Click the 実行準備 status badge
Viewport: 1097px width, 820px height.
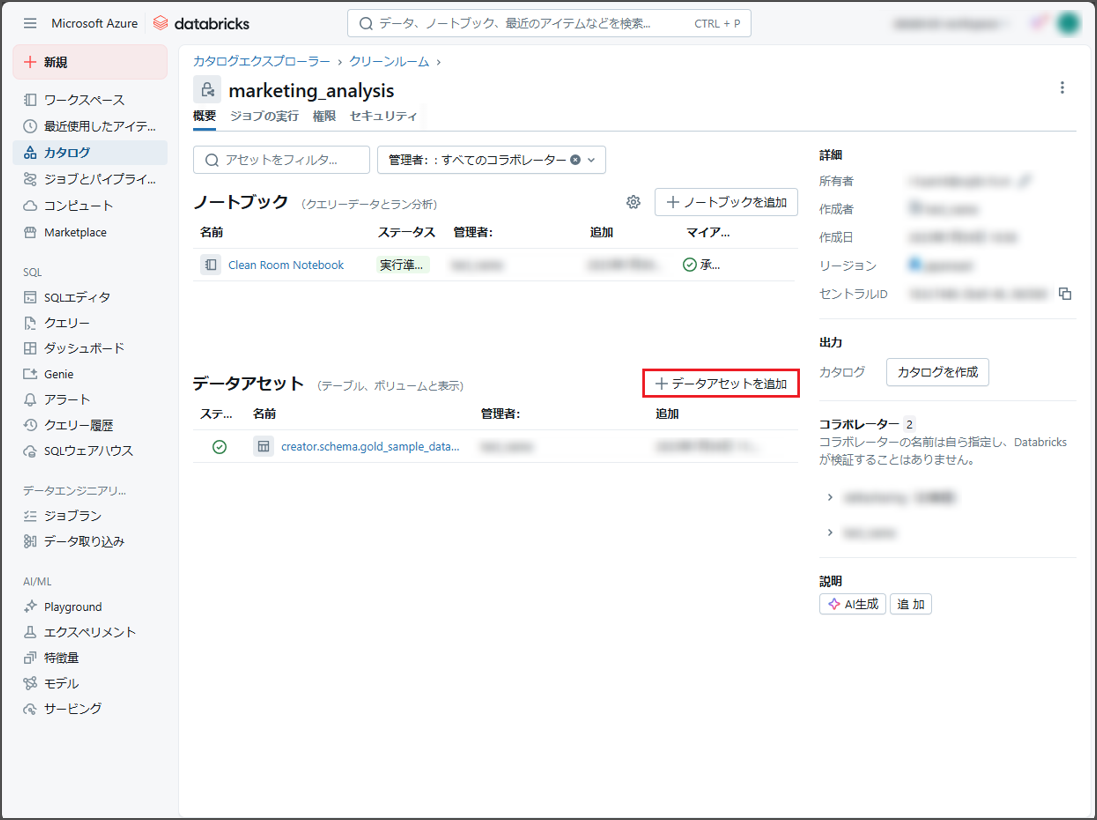click(x=402, y=265)
